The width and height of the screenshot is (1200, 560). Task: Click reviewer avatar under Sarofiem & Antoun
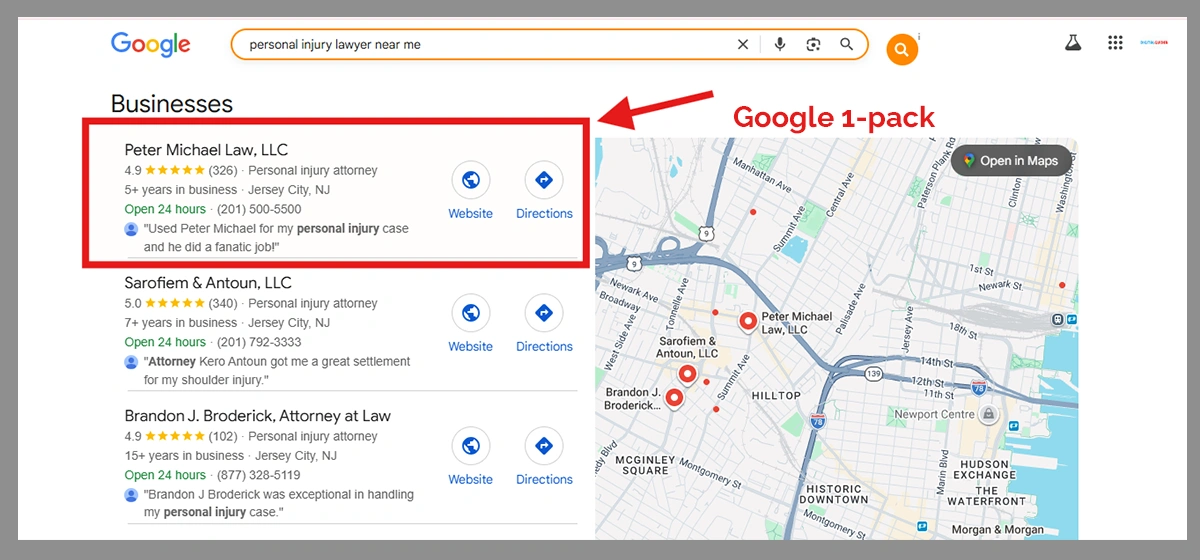point(131,362)
